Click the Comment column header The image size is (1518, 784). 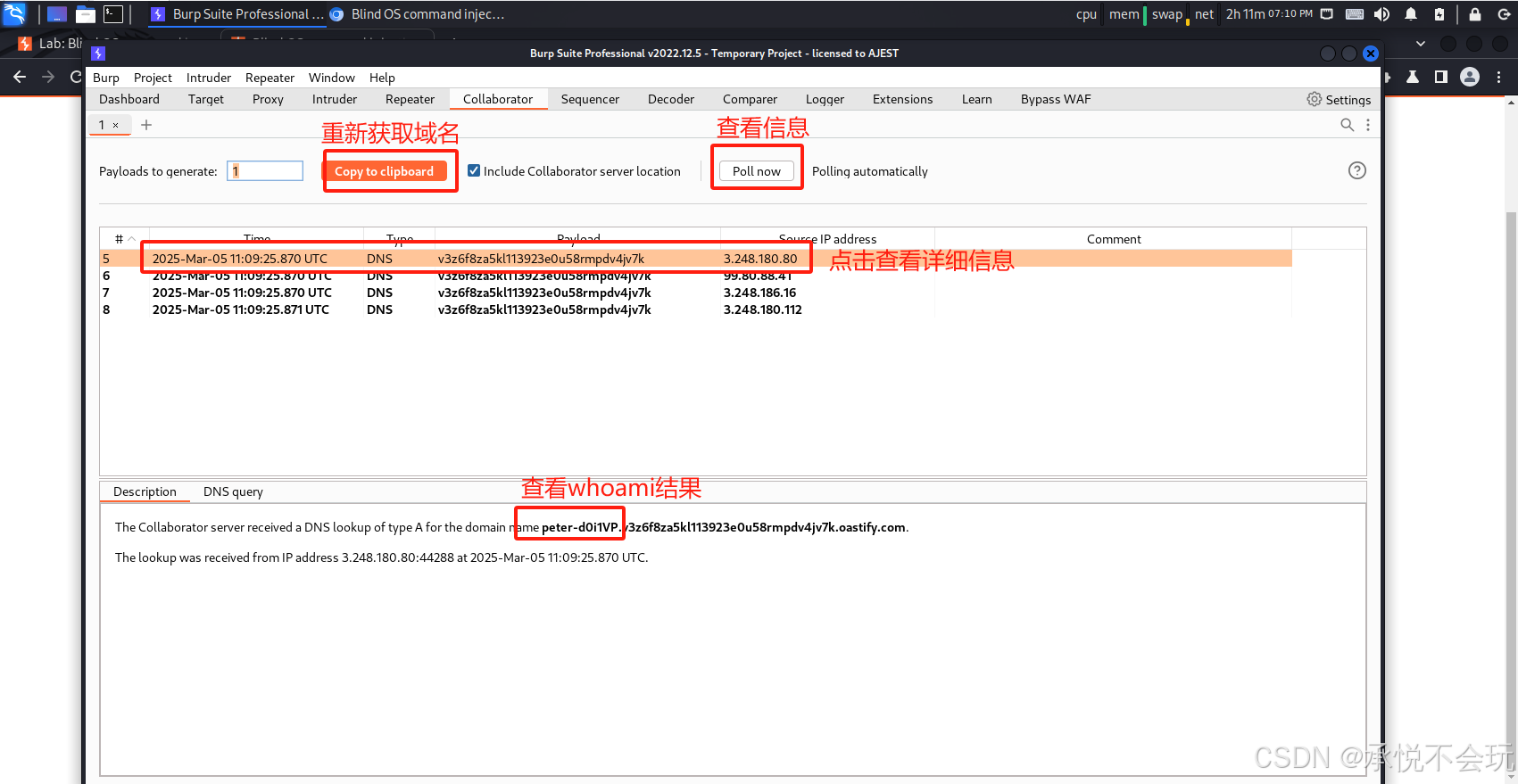tap(1113, 239)
